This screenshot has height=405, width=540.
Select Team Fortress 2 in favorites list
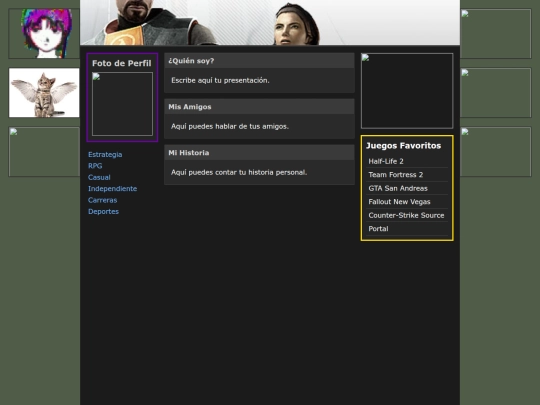(407, 175)
